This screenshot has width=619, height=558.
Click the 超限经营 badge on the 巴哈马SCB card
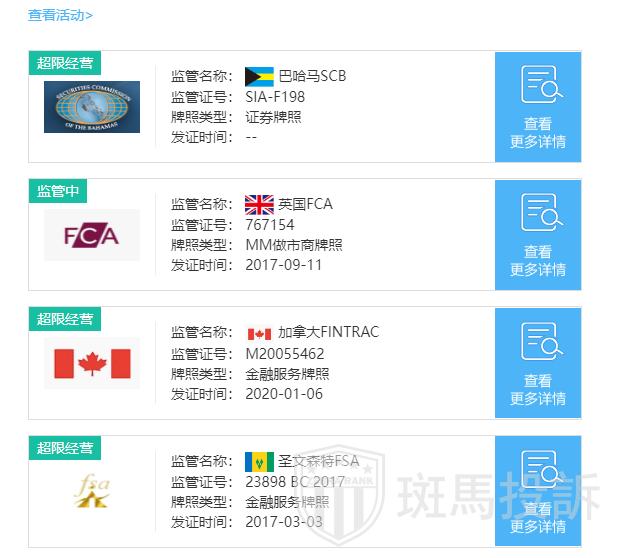[65, 63]
